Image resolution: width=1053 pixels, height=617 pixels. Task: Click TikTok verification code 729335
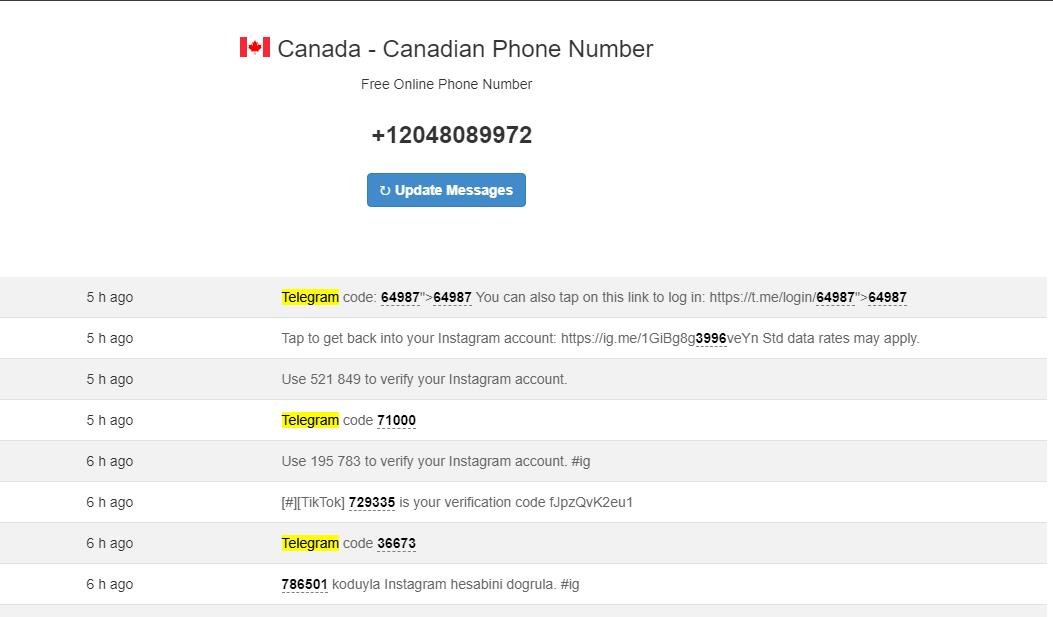coord(371,502)
